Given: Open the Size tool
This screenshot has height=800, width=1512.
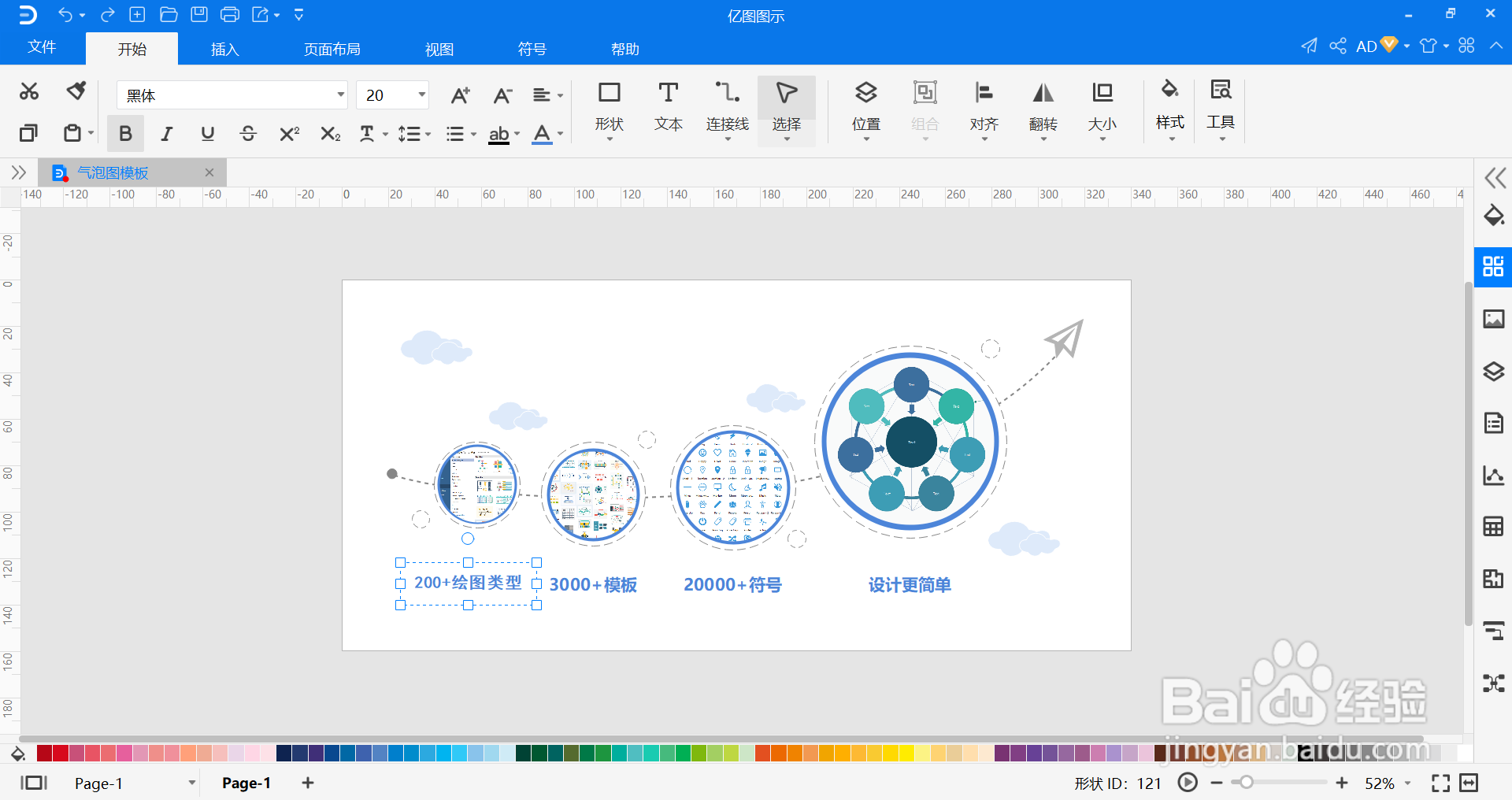Looking at the screenshot, I should 1102,109.
